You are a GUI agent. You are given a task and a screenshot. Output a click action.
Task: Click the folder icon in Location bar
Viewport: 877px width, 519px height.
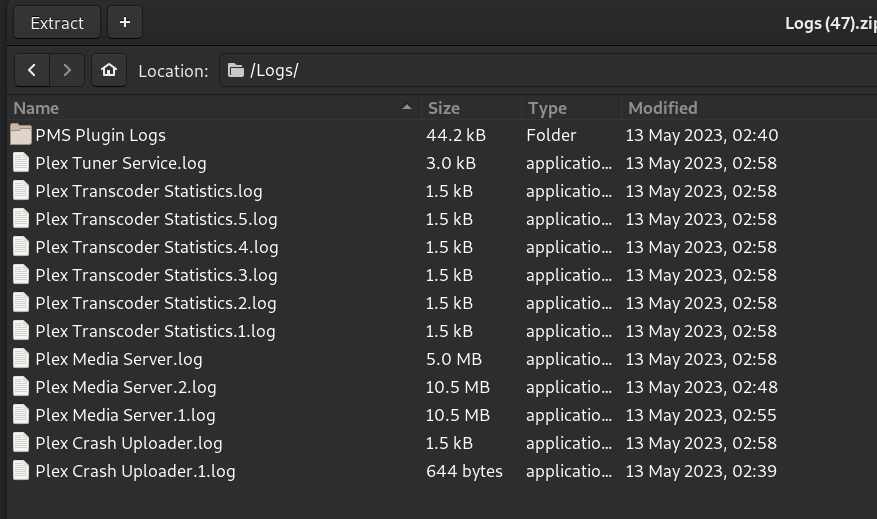pyautogui.click(x=236, y=70)
